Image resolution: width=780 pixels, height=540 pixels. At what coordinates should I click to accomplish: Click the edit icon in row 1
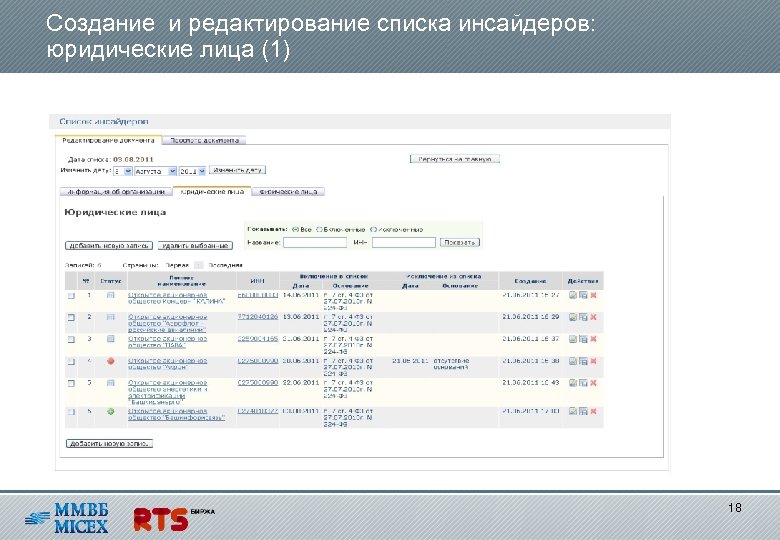tap(573, 295)
